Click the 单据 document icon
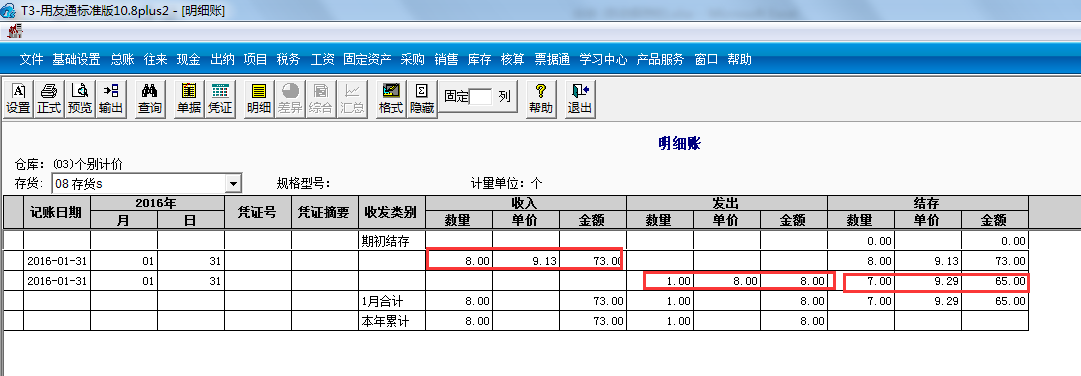Image resolution: width=1081 pixels, height=376 pixels. pyautogui.click(x=189, y=99)
